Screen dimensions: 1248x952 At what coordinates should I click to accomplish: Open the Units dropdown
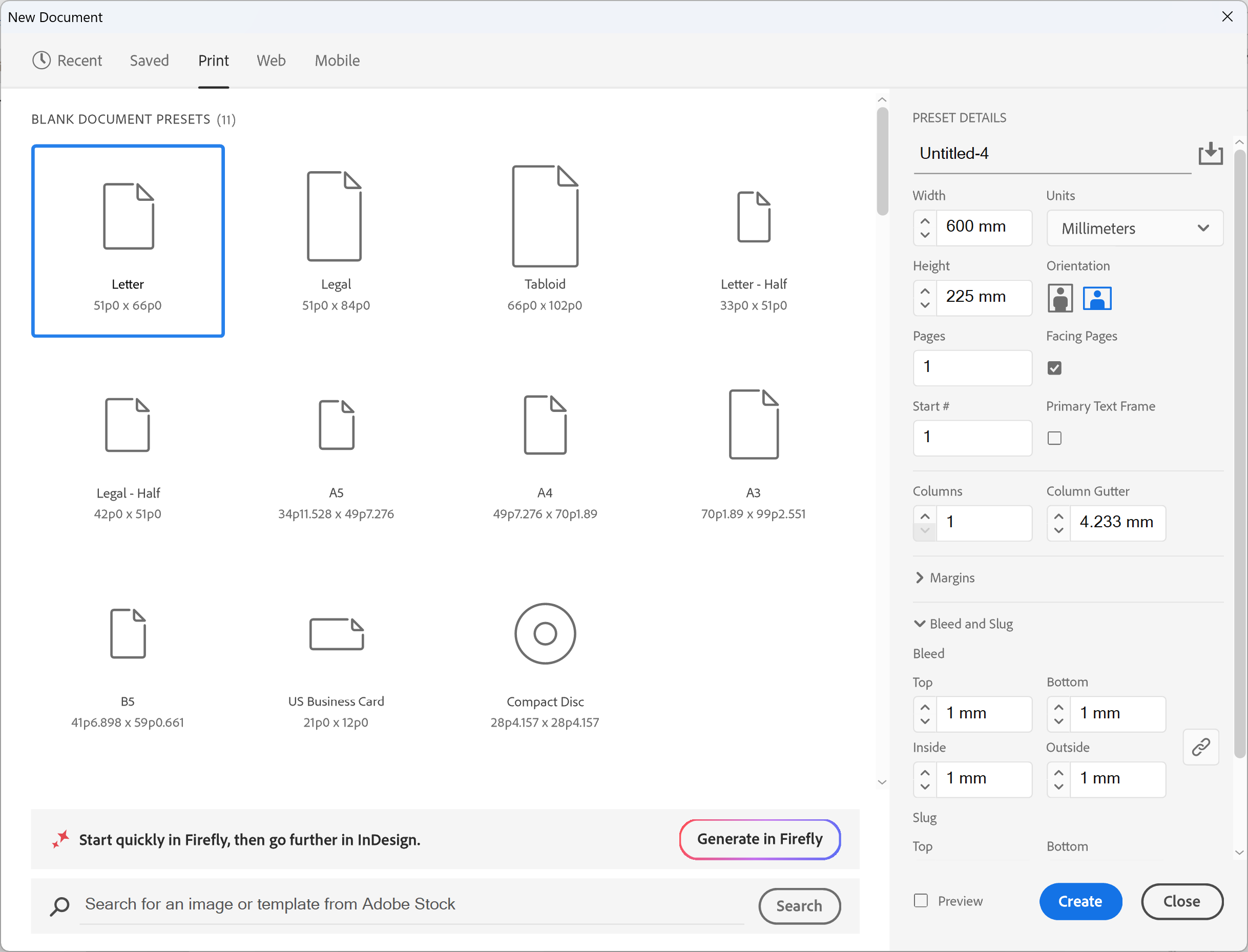1134,229
